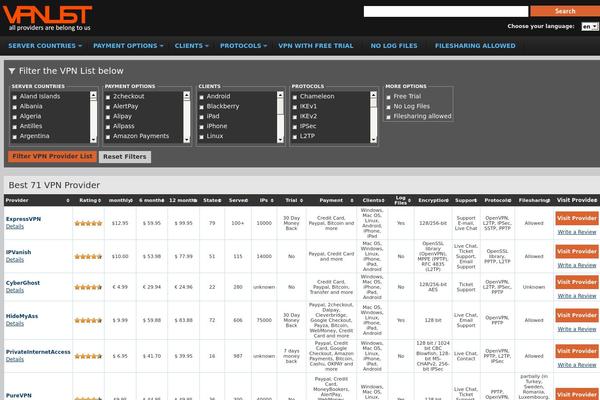Image resolution: width=600 pixels, height=400 pixels.
Task: Click down arrow of Protocols list
Action: point(374,140)
